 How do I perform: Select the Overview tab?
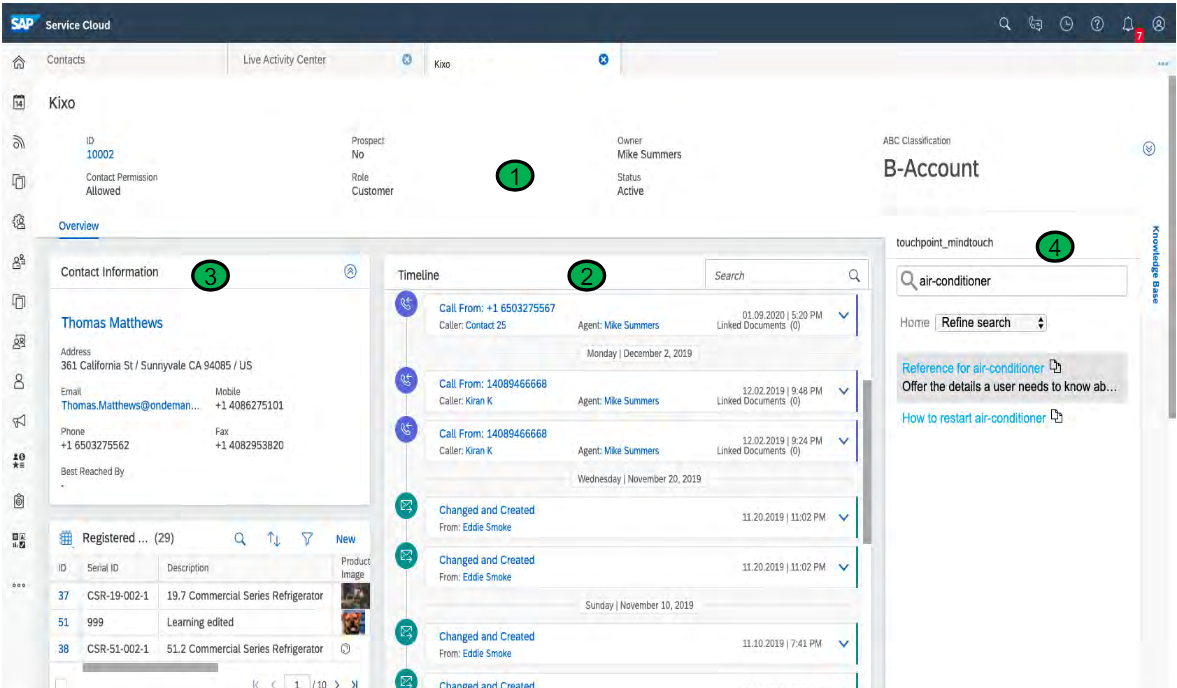coord(79,226)
